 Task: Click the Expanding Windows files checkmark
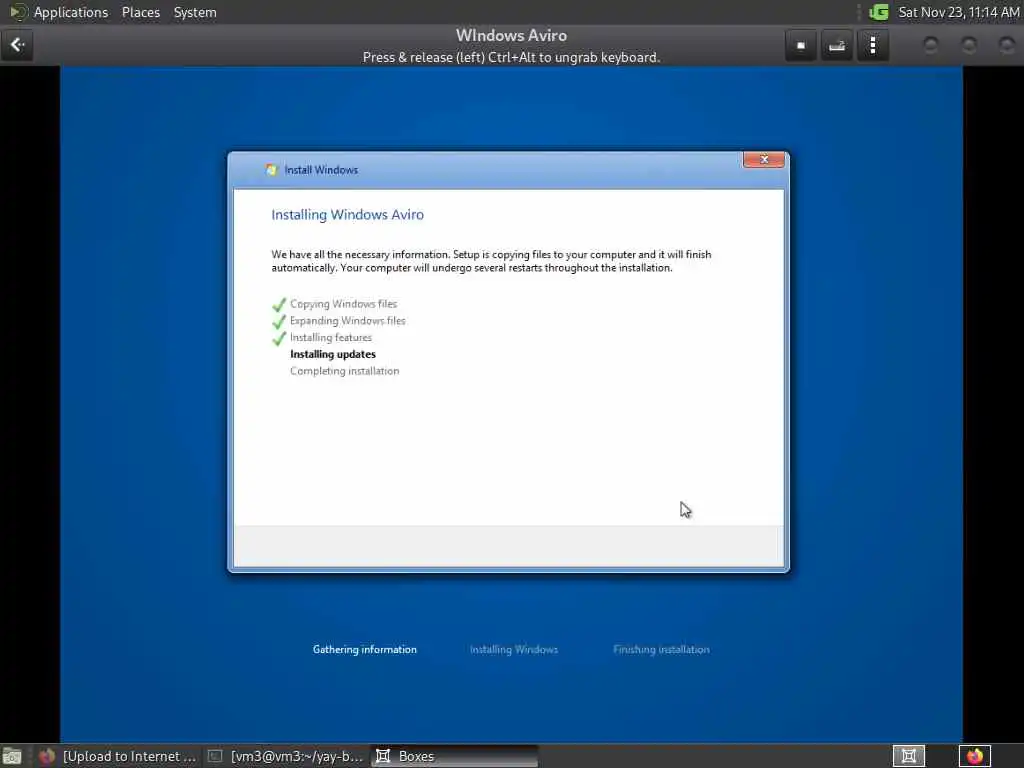[279, 321]
